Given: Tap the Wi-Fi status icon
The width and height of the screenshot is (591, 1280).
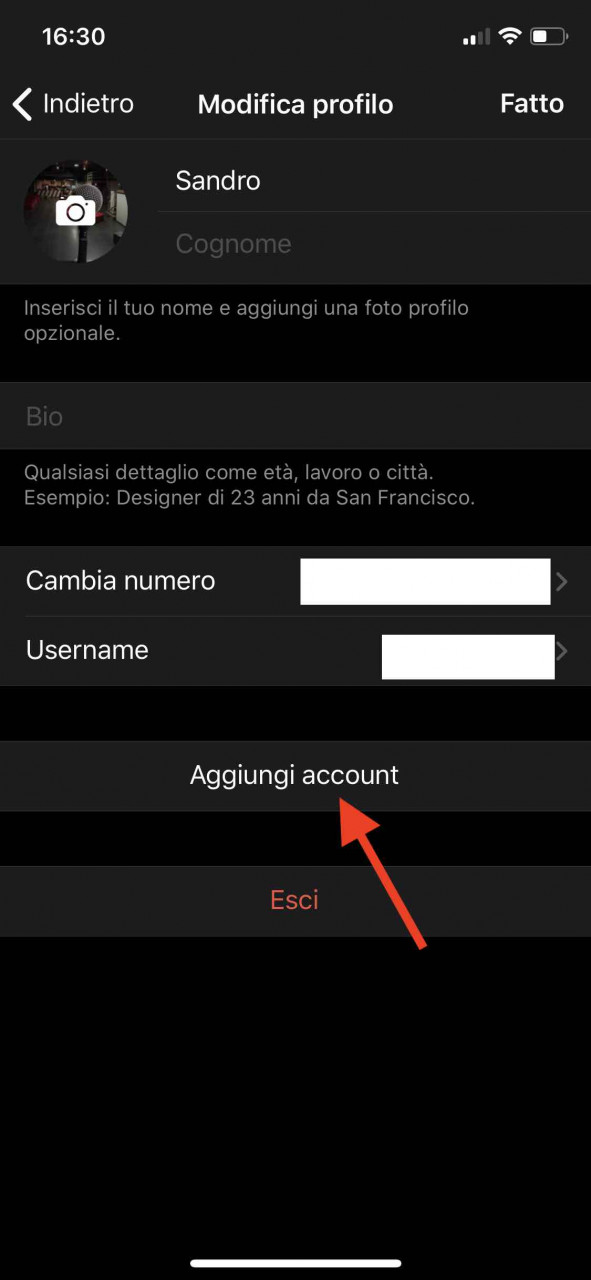Looking at the screenshot, I should pos(510,37).
